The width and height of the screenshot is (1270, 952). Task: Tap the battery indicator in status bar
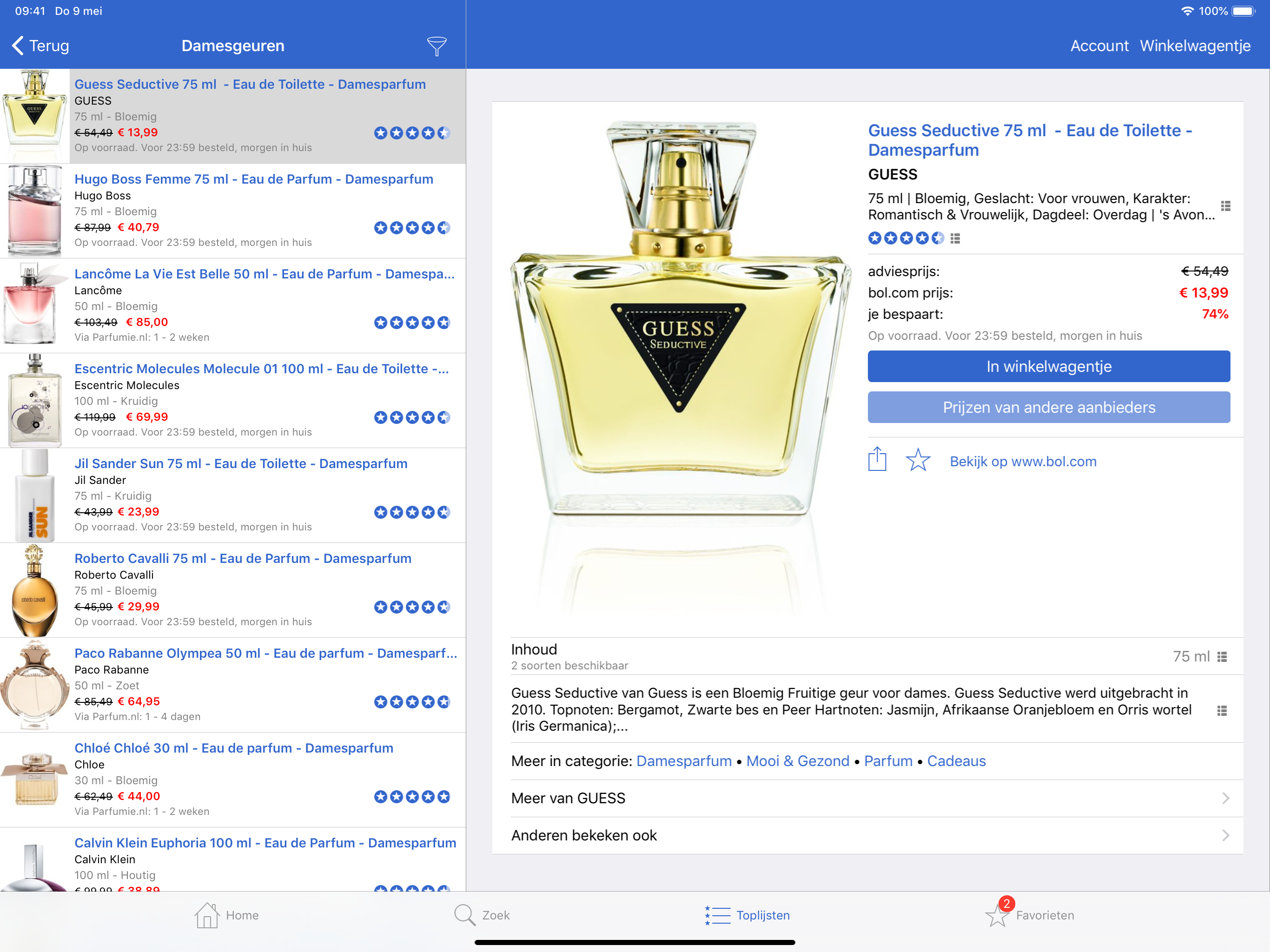click(x=1243, y=11)
